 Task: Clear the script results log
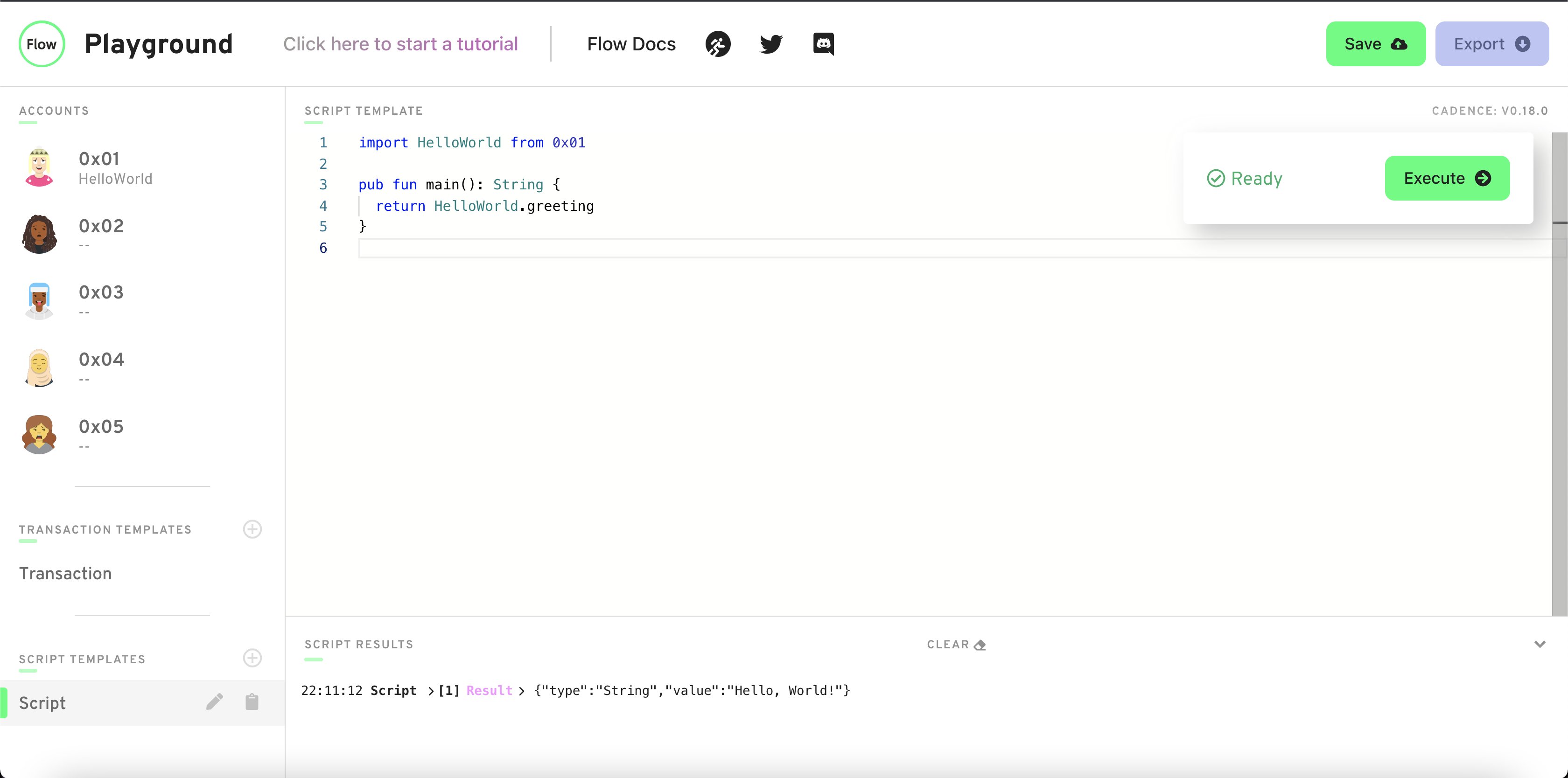click(x=956, y=644)
